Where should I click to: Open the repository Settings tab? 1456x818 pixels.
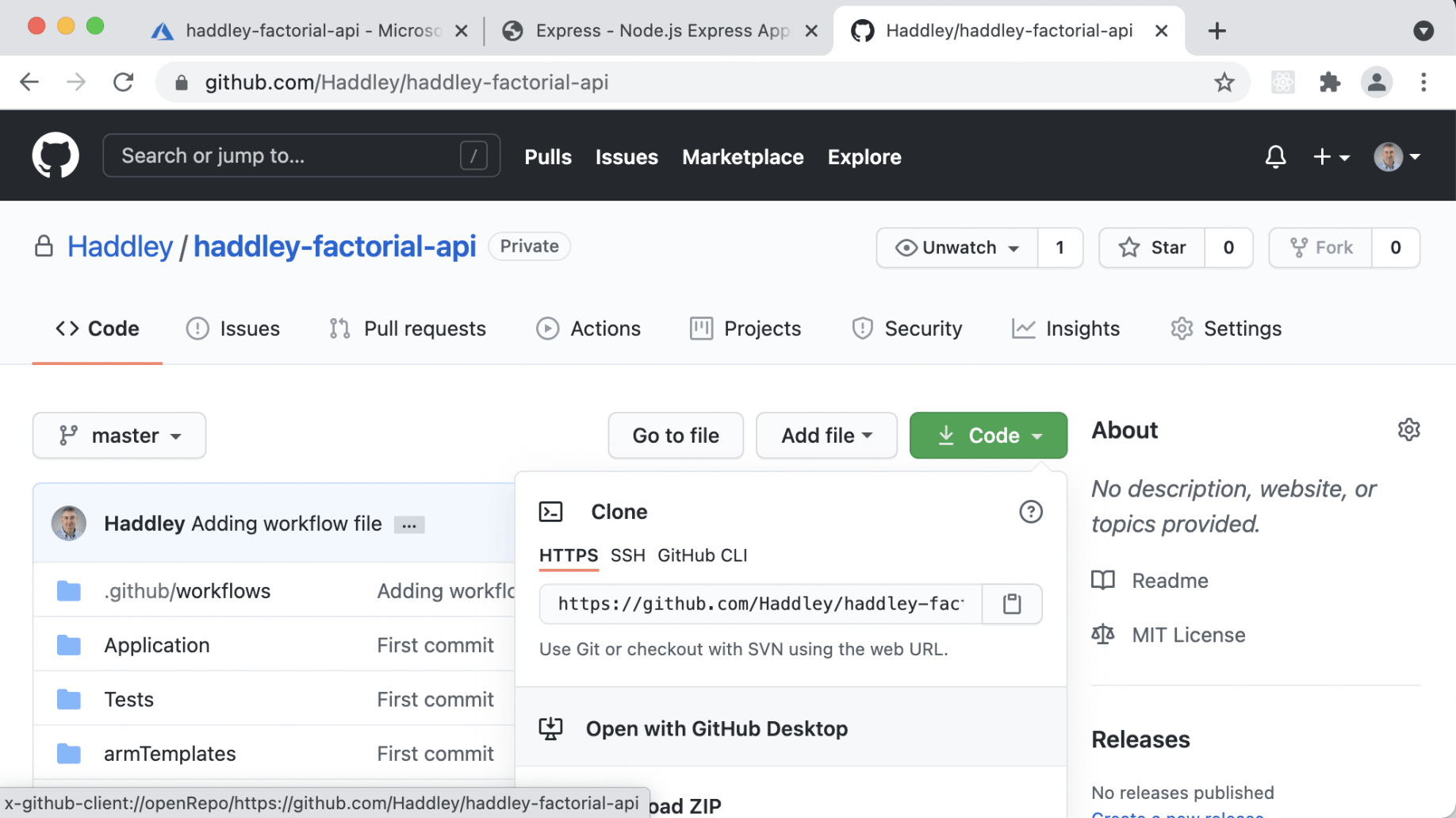pos(1226,328)
